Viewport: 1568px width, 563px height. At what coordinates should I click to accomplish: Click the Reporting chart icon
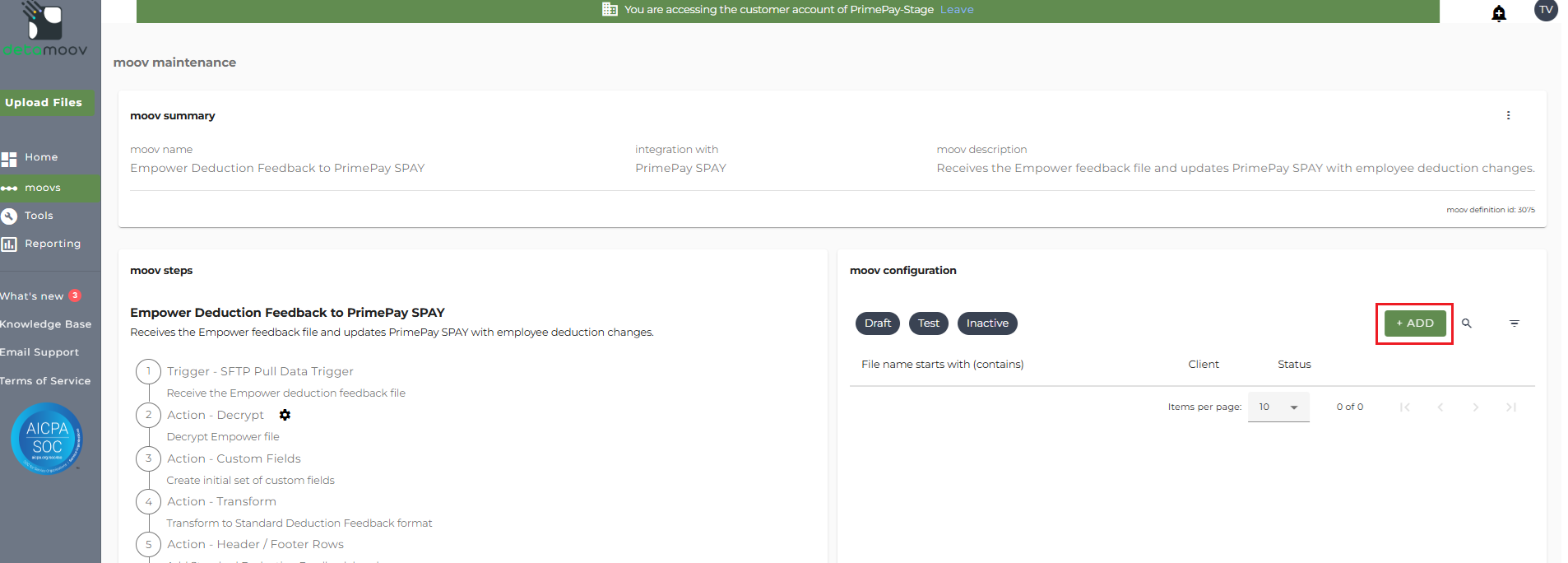9,244
